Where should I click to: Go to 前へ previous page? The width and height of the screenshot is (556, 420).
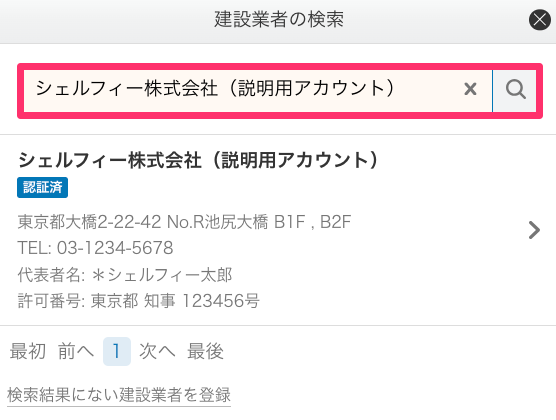76,351
